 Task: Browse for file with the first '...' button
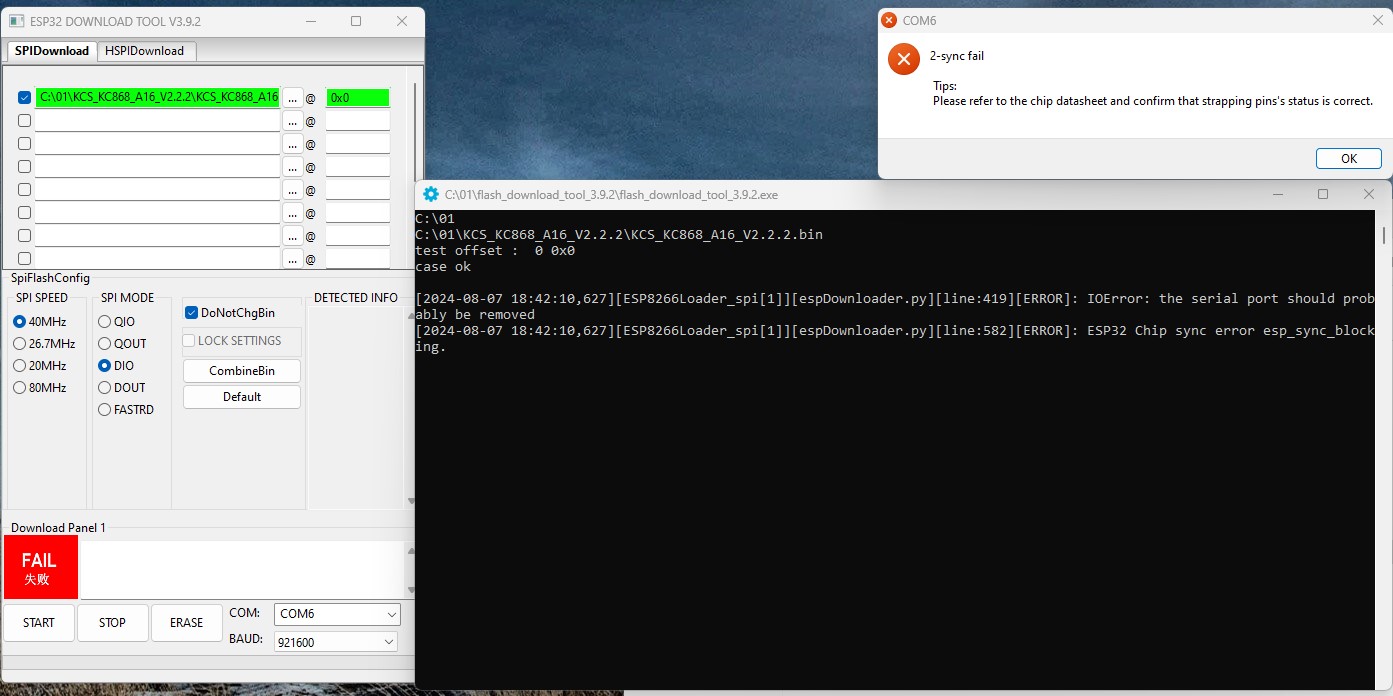click(x=292, y=97)
